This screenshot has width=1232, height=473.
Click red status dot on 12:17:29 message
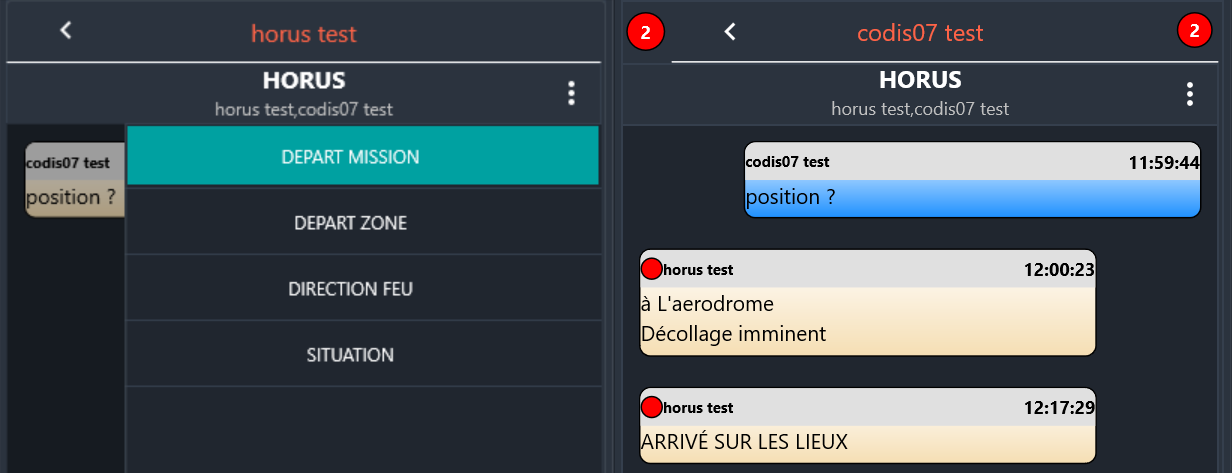pos(652,407)
